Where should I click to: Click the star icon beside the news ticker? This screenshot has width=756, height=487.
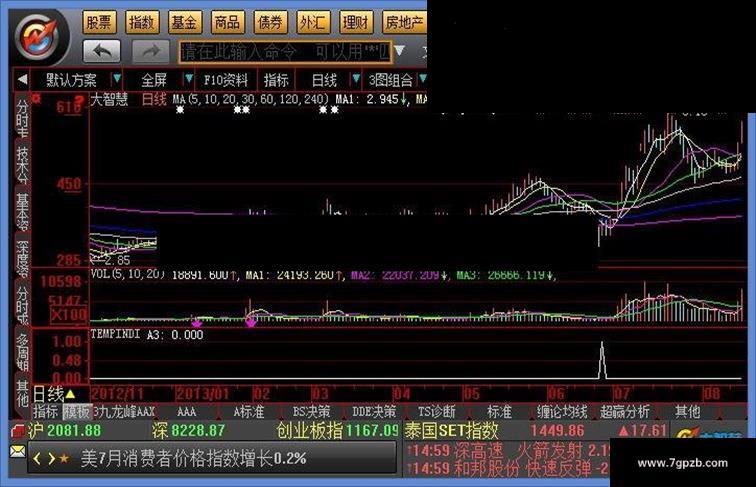tap(64, 459)
